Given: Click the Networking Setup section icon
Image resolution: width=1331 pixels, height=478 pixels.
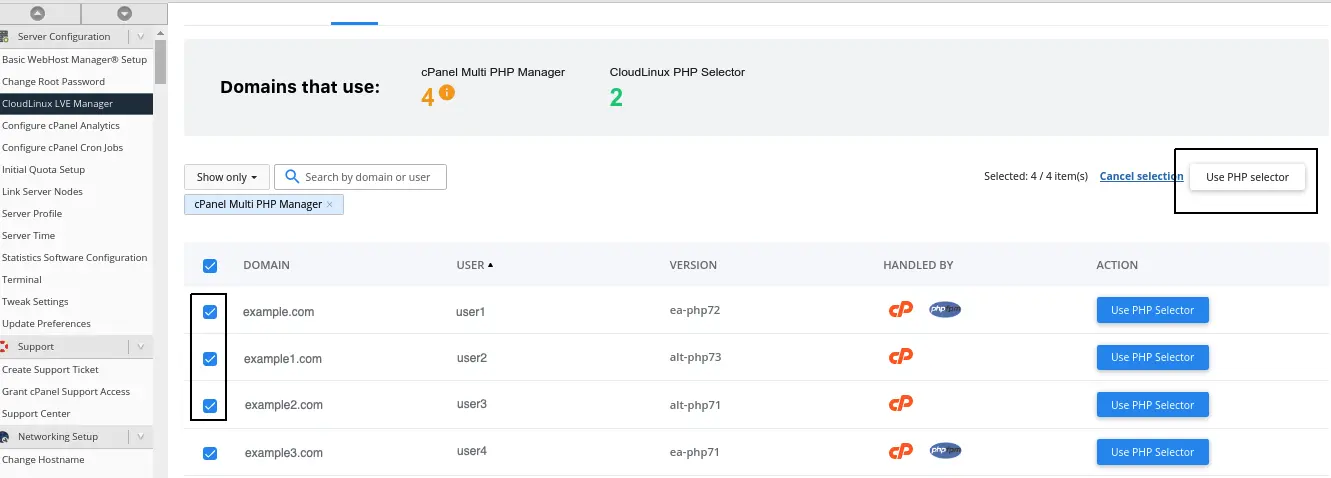Looking at the screenshot, I should [5, 437].
